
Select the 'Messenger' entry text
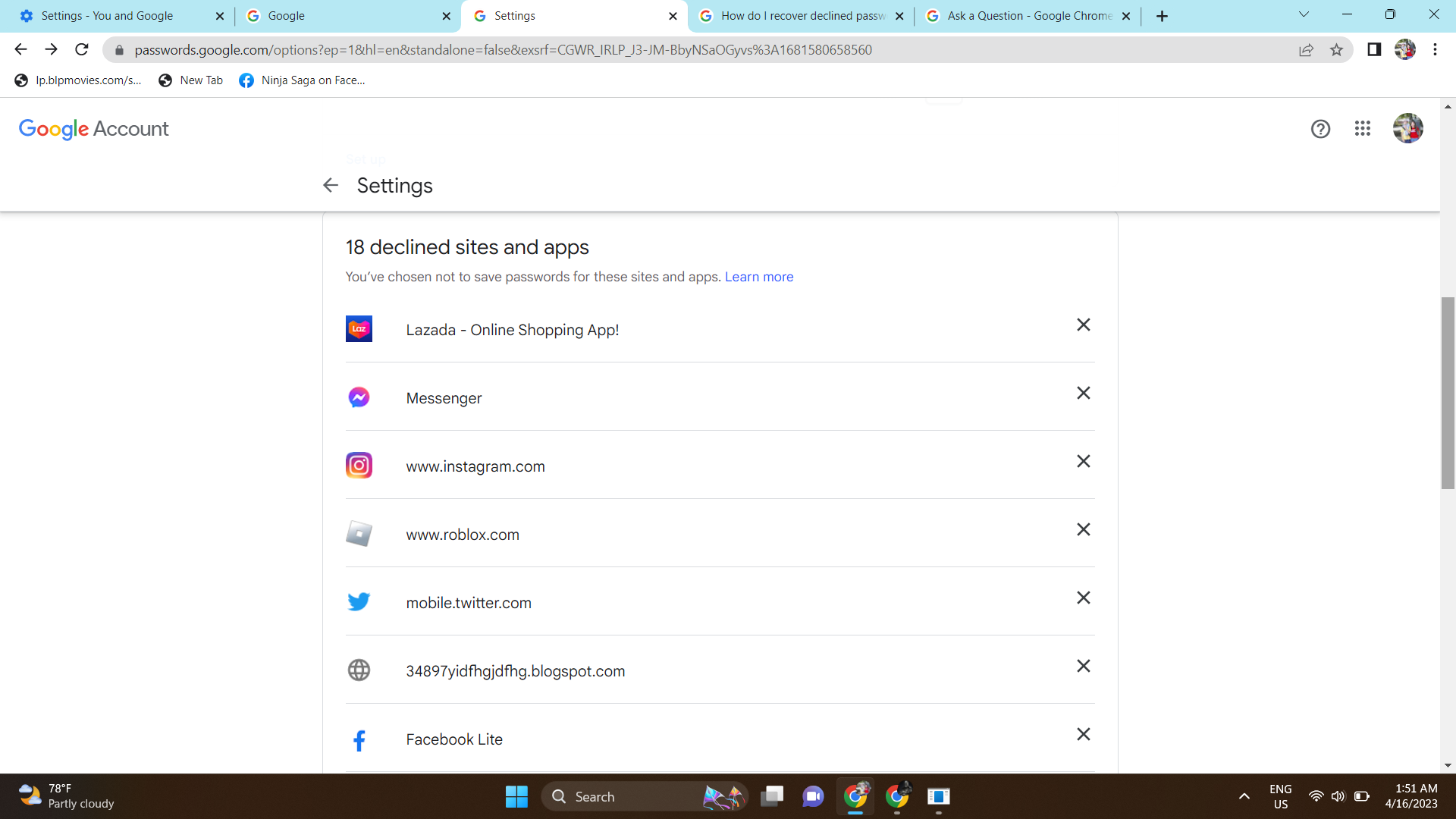point(444,398)
